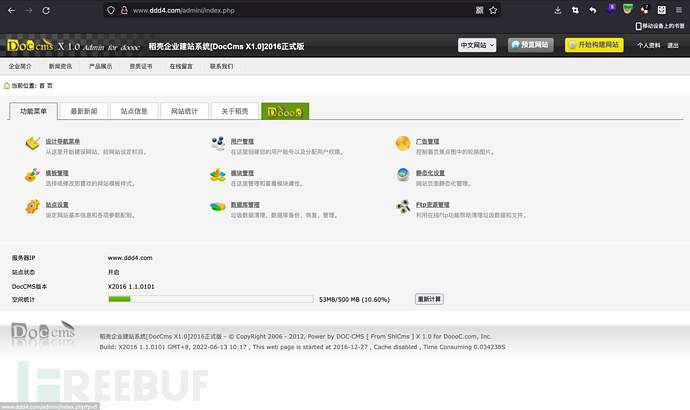690x410 pixels.
Task: Switch to the 最新新闻 tab
Action: 84,111
